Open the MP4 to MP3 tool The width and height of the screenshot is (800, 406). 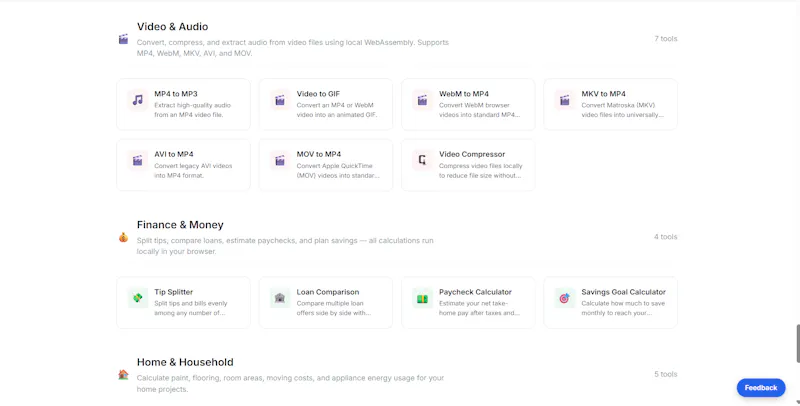[x=184, y=104]
